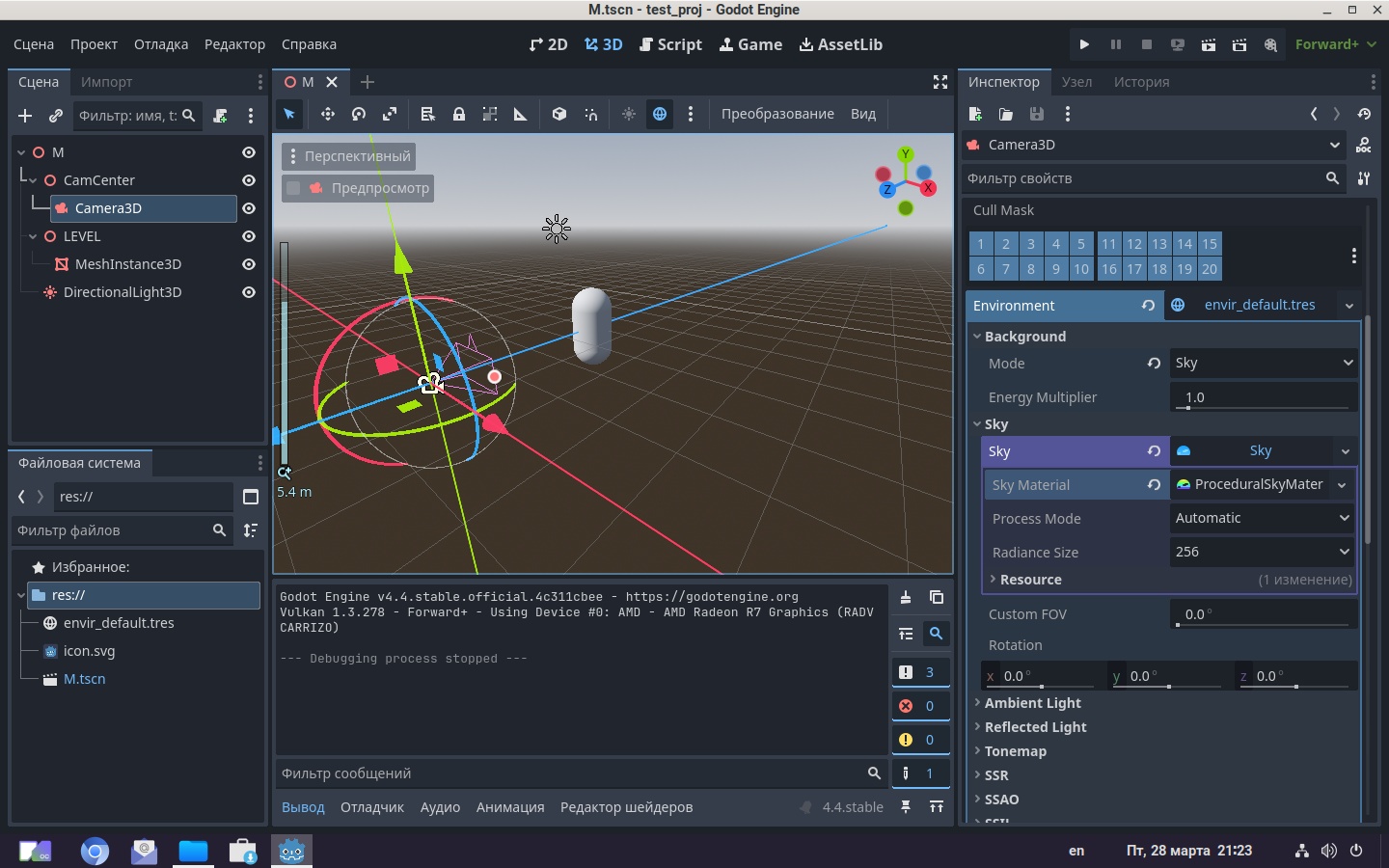Select the Move mode tool in viewport toolbar
The height and width of the screenshot is (868, 1389).
point(328,114)
